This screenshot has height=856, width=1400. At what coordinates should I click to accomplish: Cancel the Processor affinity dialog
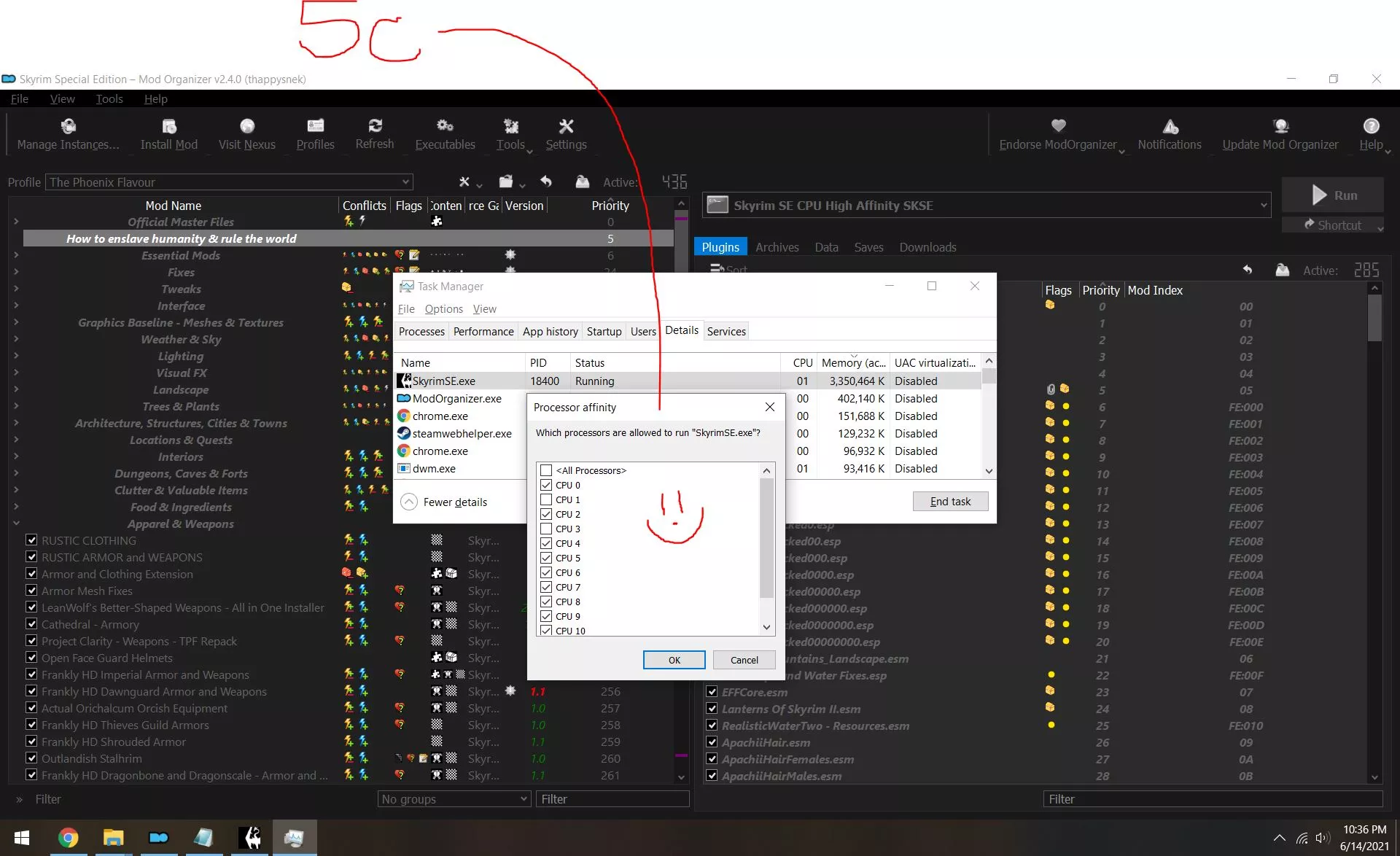coord(744,660)
